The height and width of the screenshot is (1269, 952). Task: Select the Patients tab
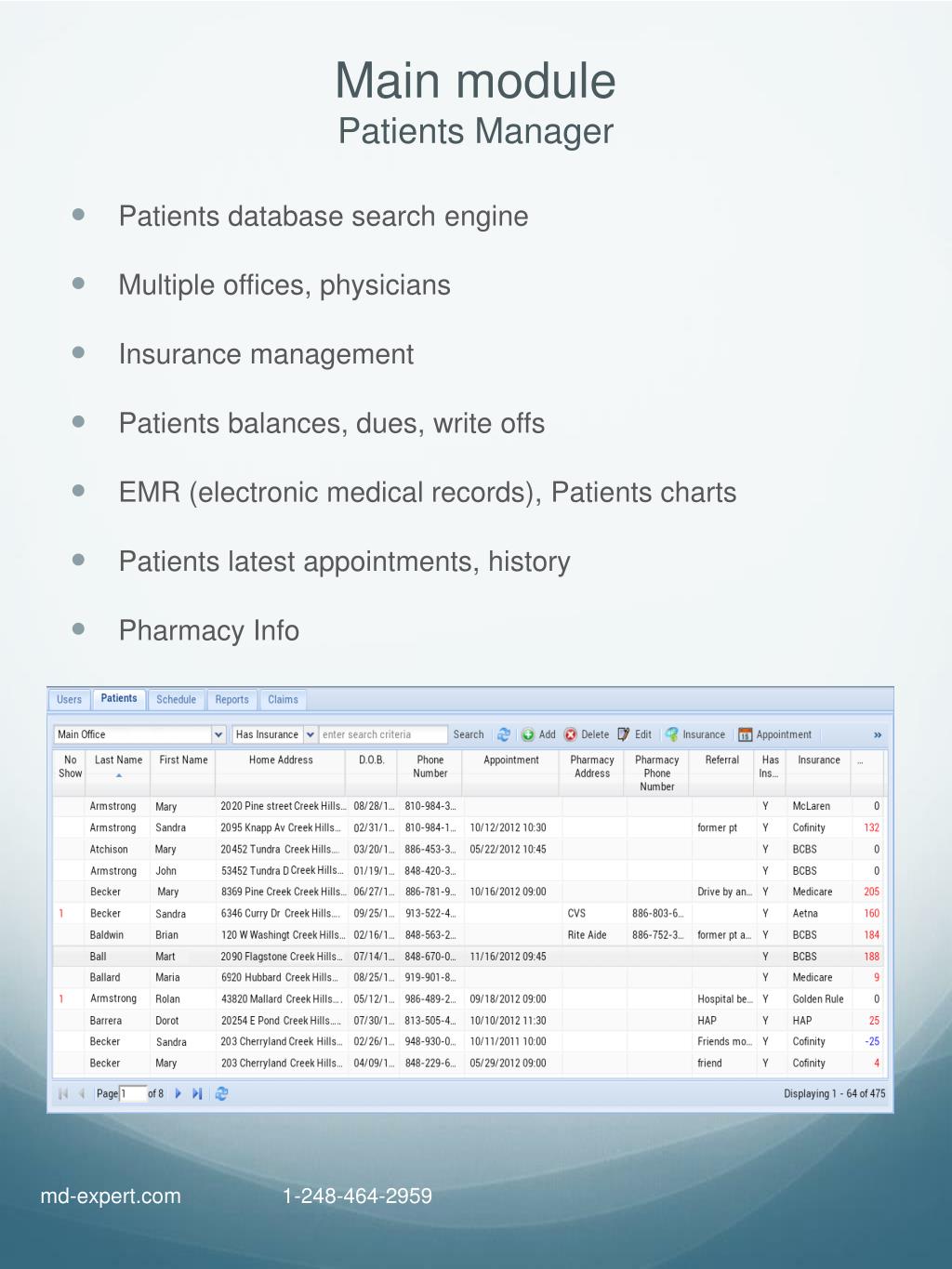pos(119,698)
